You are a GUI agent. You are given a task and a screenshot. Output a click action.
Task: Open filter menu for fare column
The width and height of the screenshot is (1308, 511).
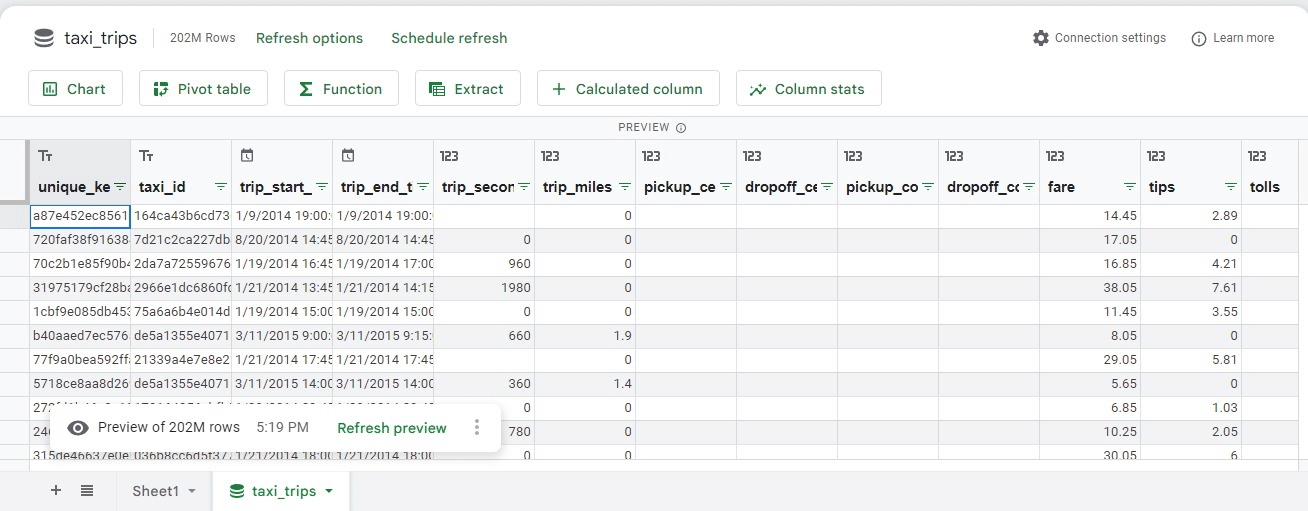click(1129, 187)
